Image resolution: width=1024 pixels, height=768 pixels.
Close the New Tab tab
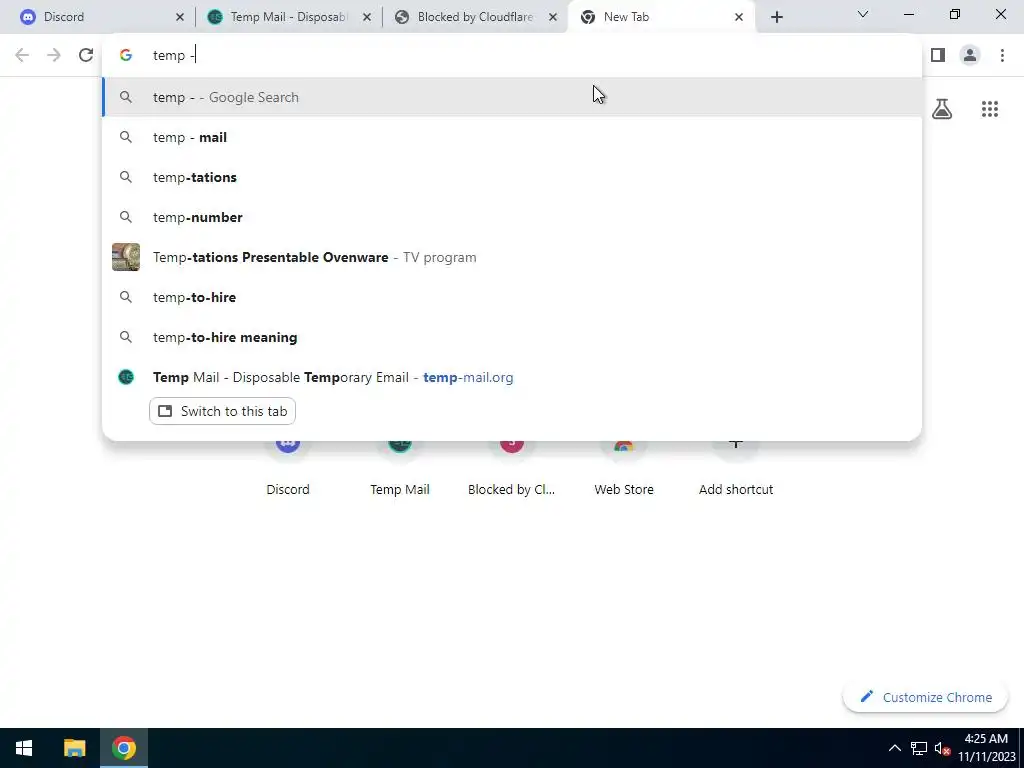point(739,17)
